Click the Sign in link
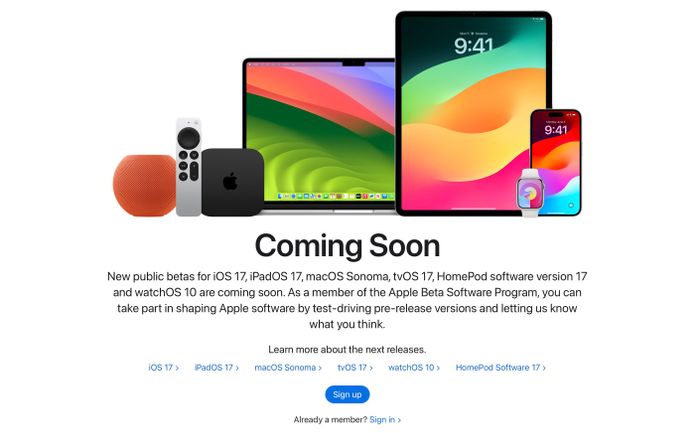Image resolution: width=700 pixels, height=433 pixels. coord(385,420)
